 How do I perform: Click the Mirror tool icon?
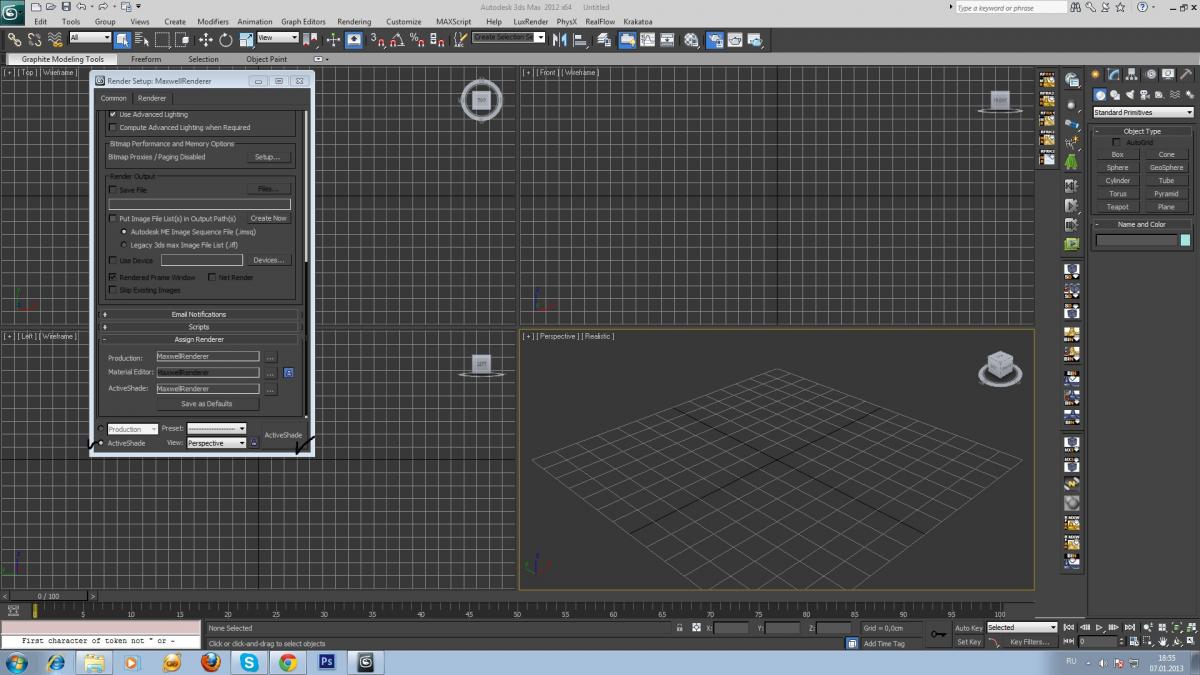558,40
